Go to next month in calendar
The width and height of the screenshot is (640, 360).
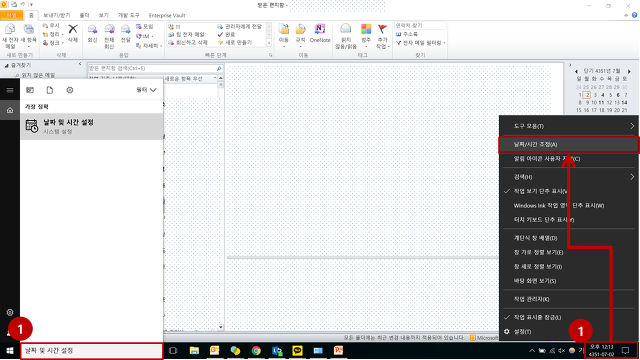pyautogui.click(x=629, y=71)
